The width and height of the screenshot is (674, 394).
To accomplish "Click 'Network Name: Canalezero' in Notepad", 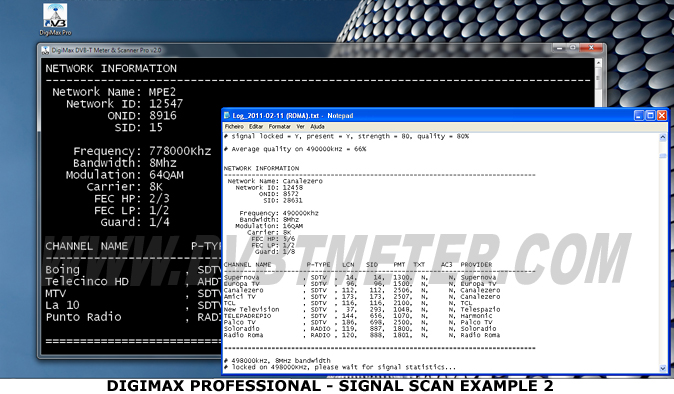I will click(x=275, y=181).
